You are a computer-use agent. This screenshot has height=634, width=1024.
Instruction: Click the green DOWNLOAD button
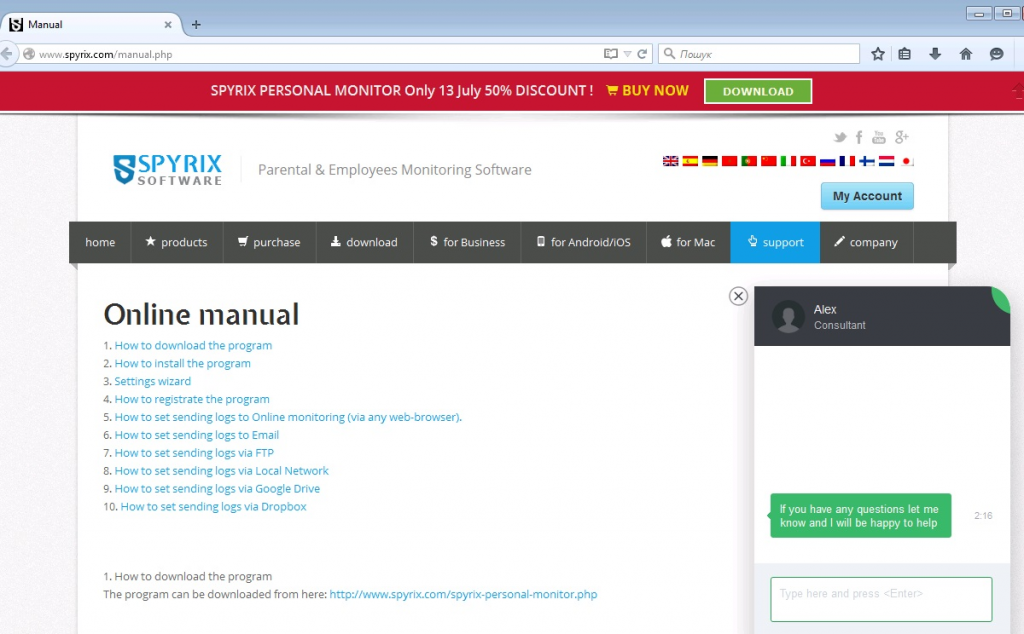point(757,91)
